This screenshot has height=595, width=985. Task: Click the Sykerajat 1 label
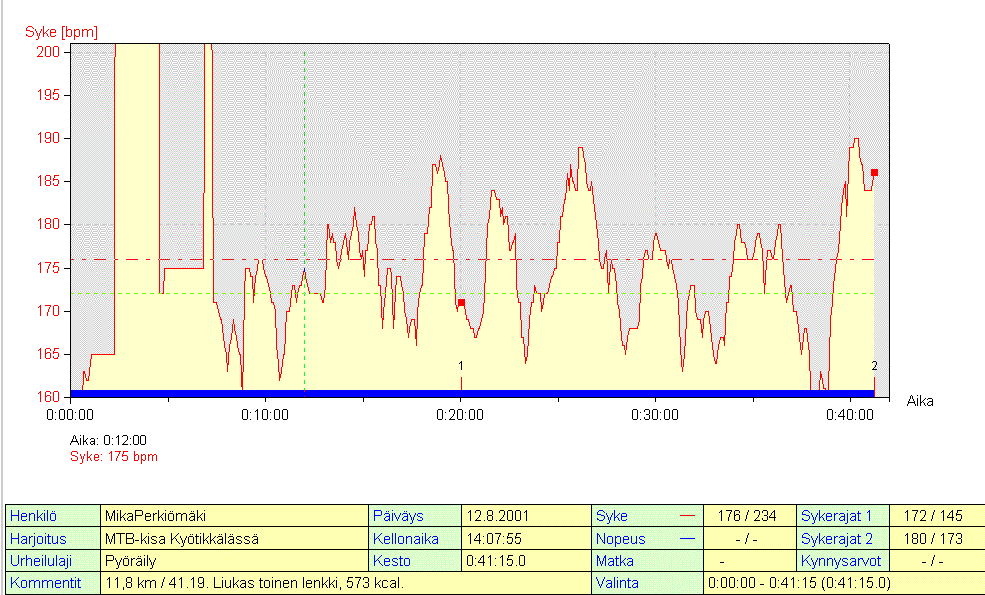[x=836, y=517]
